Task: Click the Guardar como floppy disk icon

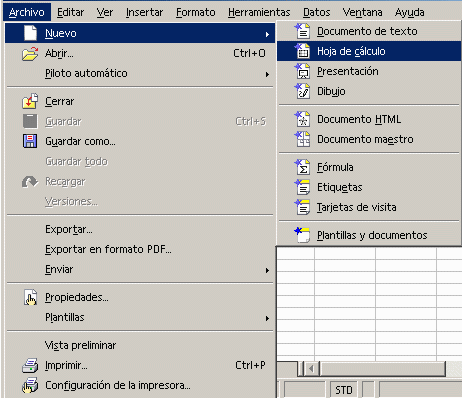Action: pos(30,141)
